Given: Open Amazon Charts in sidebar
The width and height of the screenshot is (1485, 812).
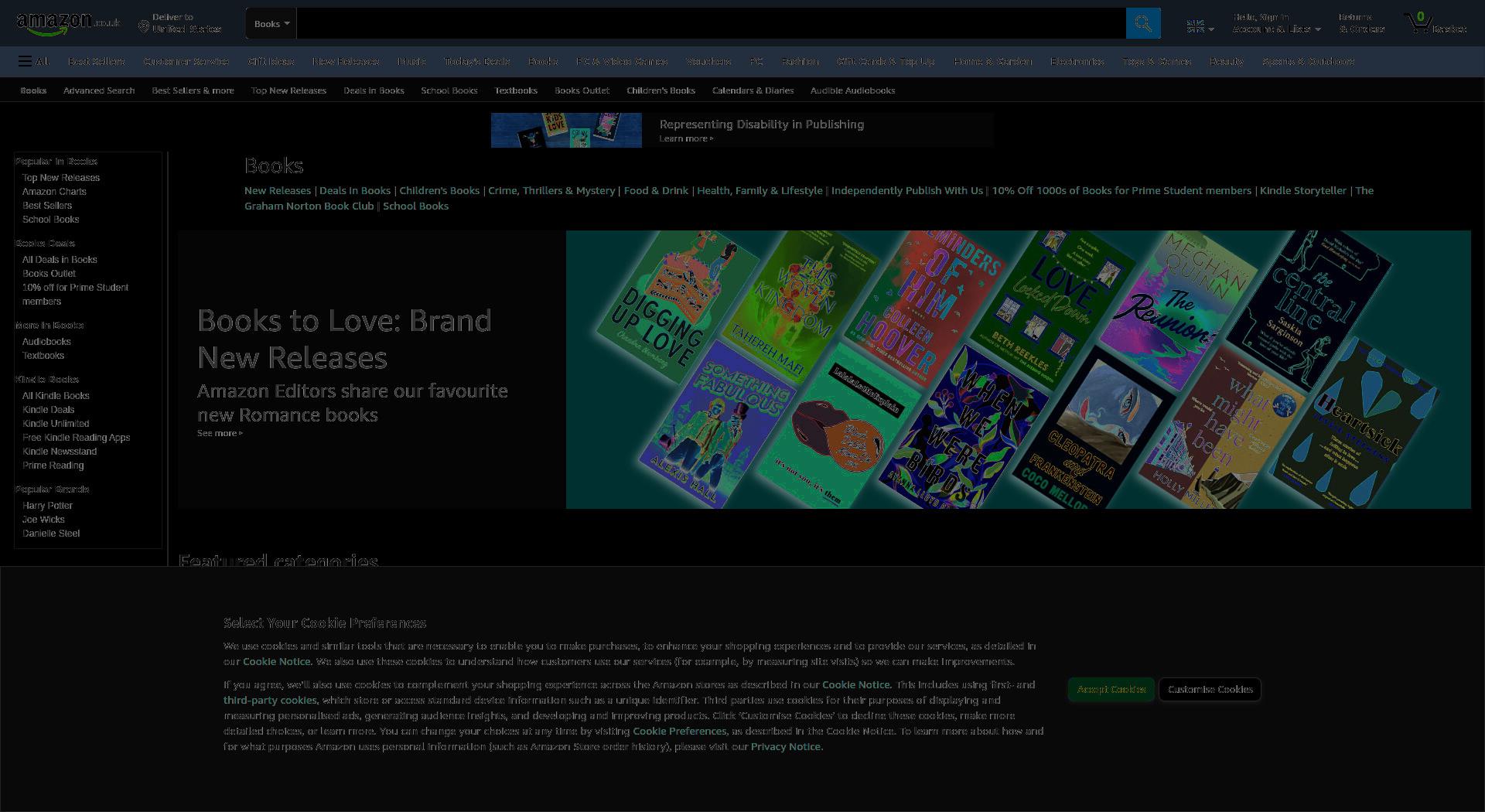Looking at the screenshot, I should (x=54, y=192).
